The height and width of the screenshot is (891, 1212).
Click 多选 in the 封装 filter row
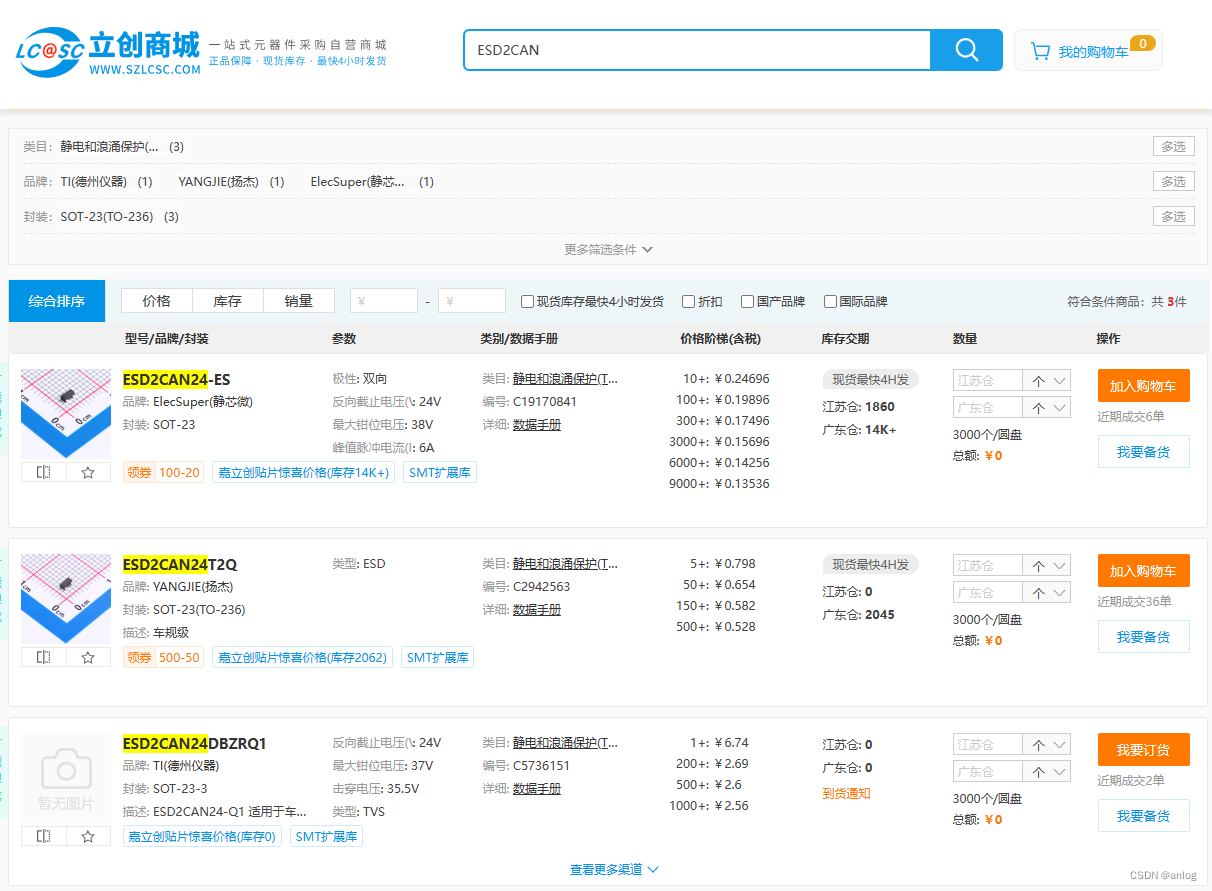pyautogui.click(x=1173, y=216)
